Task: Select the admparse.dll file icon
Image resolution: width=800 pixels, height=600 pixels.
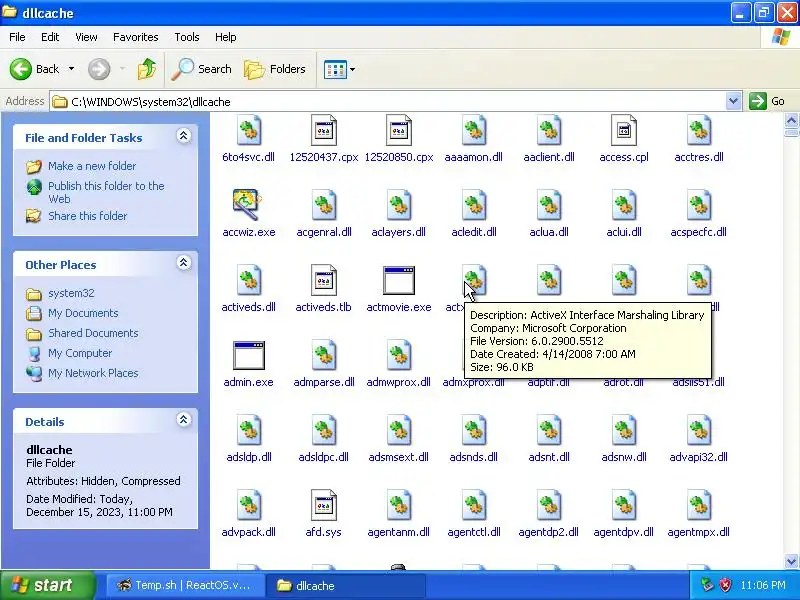Action: click(323, 356)
